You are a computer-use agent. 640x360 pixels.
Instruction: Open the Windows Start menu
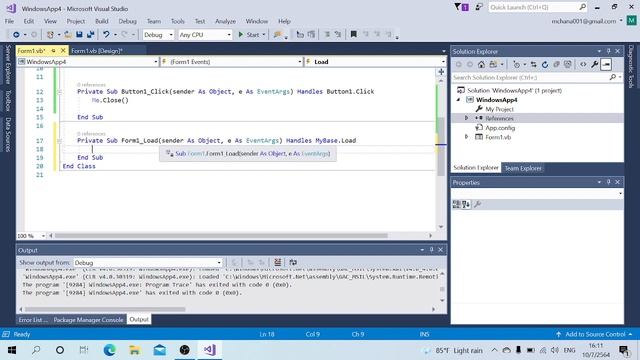[x=11, y=350]
